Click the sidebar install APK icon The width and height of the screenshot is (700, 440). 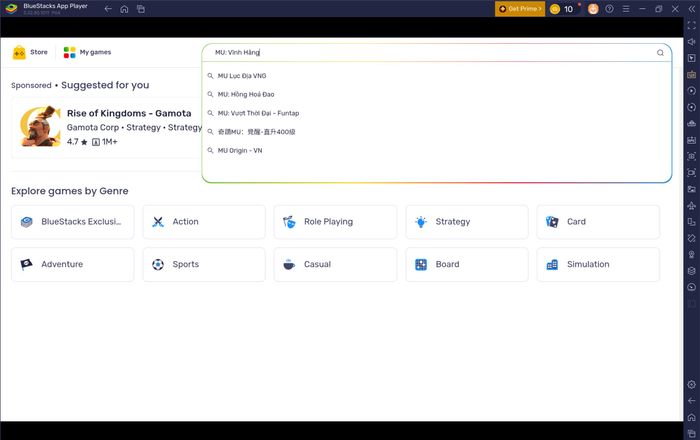(x=692, y=140)
